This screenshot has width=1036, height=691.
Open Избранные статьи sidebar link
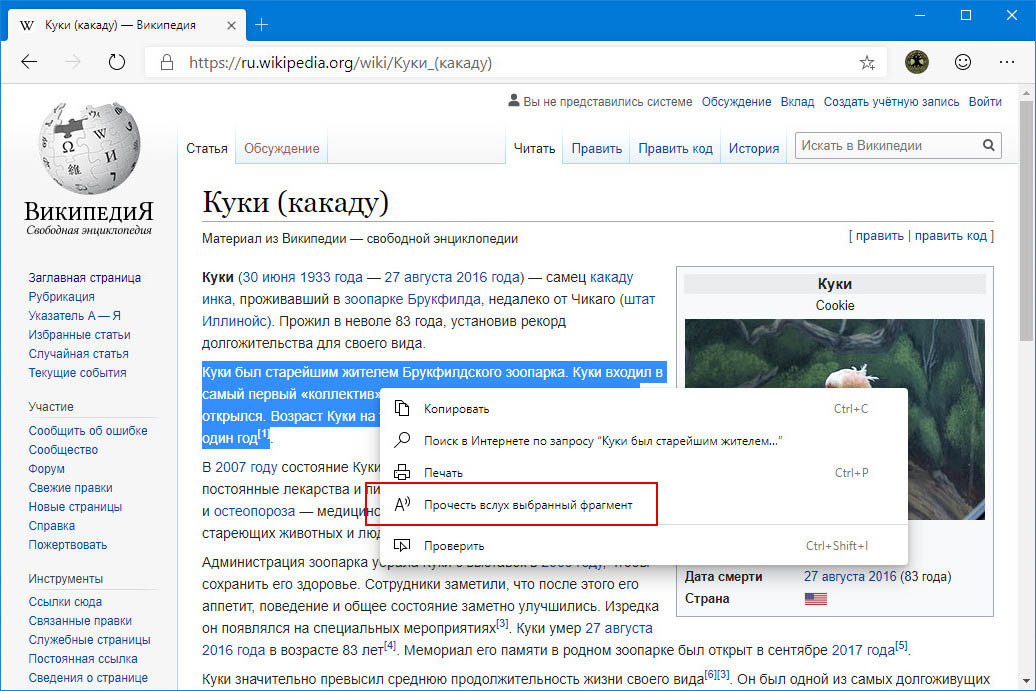pos(79,335)
